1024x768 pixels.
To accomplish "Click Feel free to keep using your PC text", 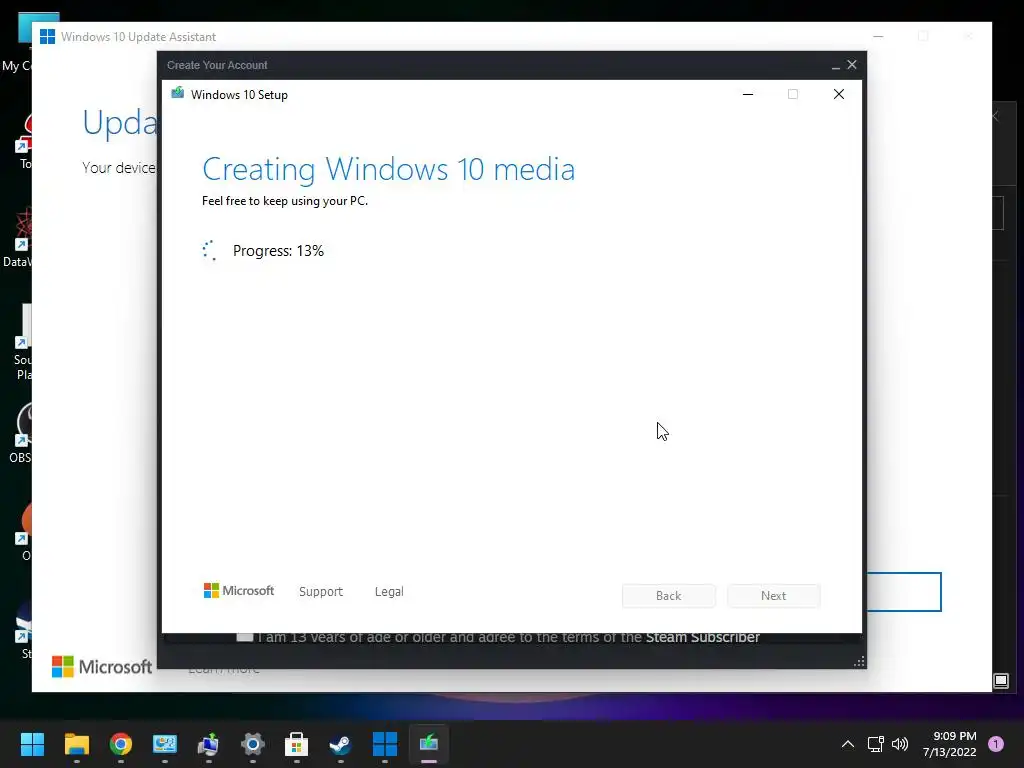I will click(285, 201).
